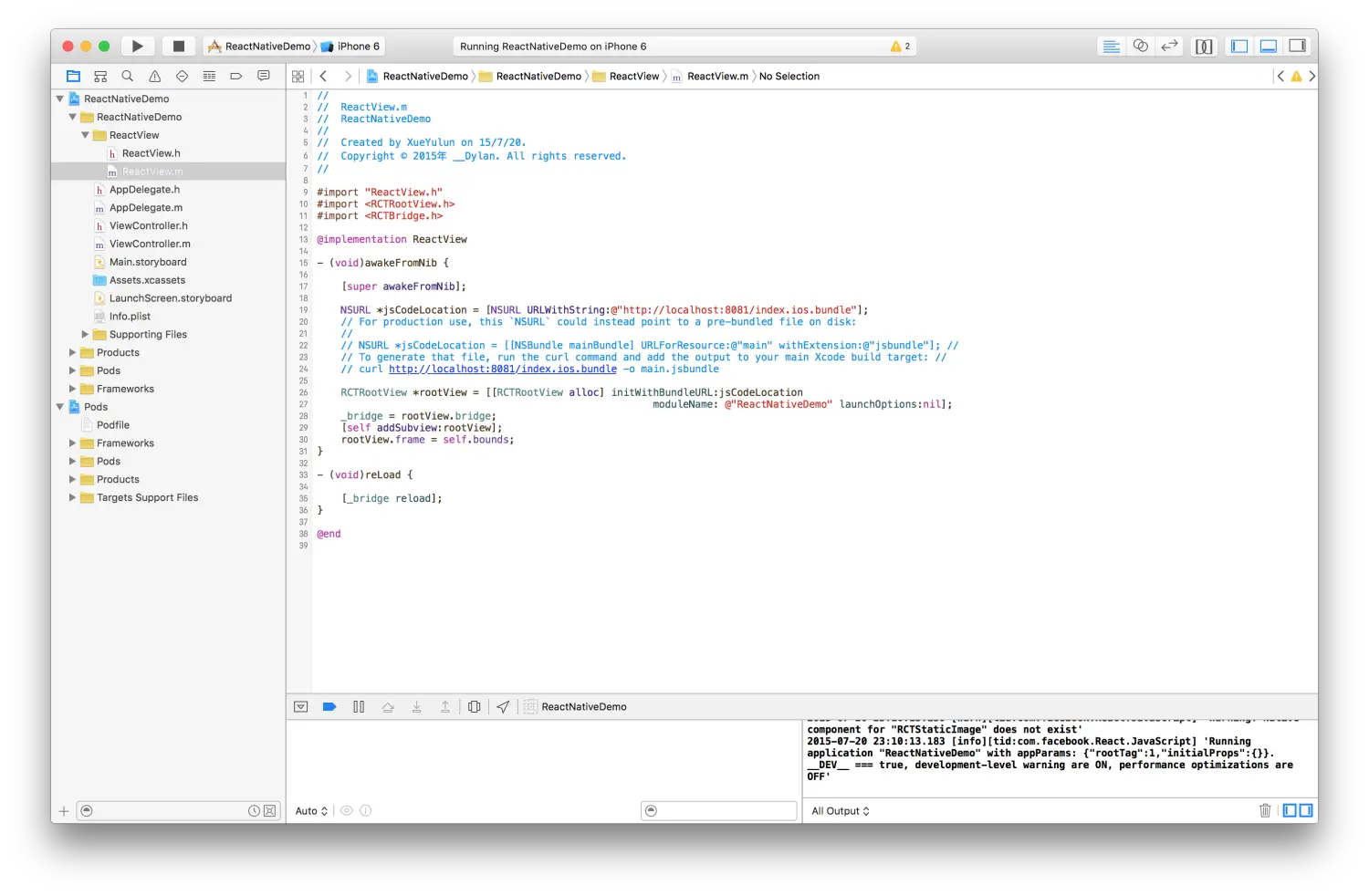1369x896 pixels.
Task: Toggle the Navigator panel visibility
Action: [1239, 47]
